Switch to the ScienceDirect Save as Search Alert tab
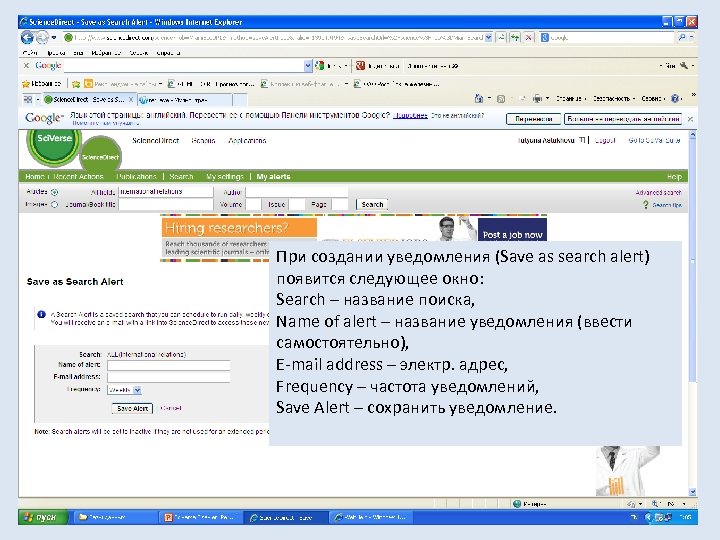The image size is (720, 540). 88,99
